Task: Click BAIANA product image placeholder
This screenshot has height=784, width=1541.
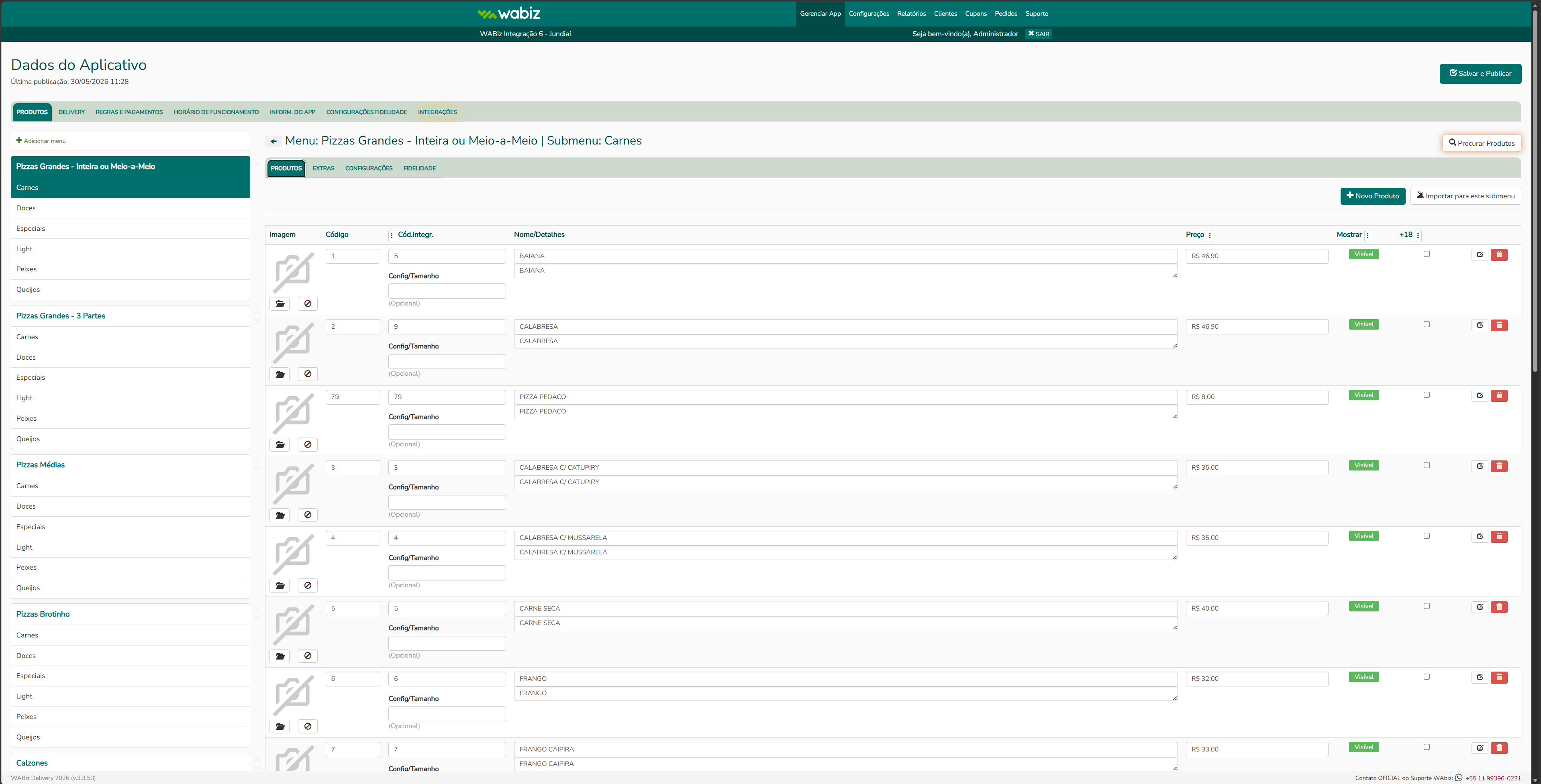Action: tap(293, 272)
